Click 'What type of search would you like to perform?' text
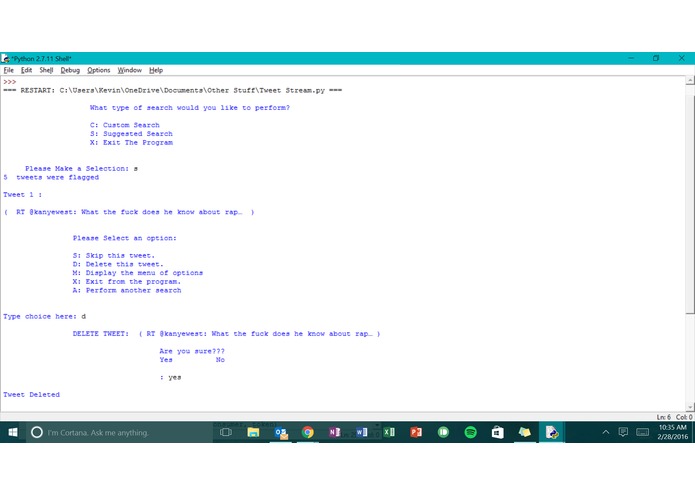Screen dimensions: 695x494 190,108
